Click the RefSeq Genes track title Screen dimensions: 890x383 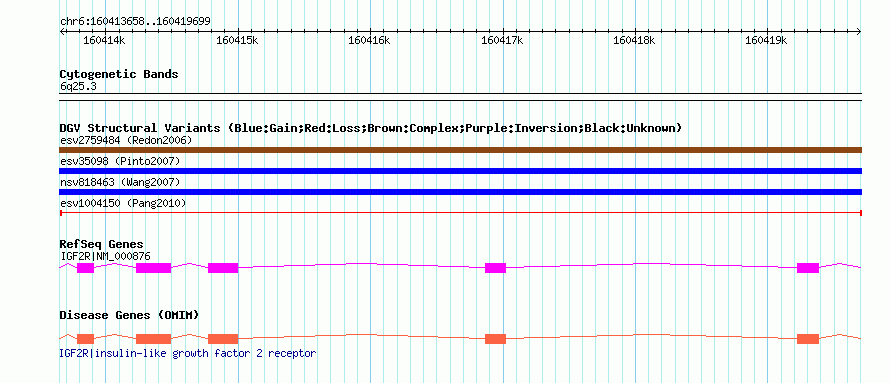coord(102,245)
